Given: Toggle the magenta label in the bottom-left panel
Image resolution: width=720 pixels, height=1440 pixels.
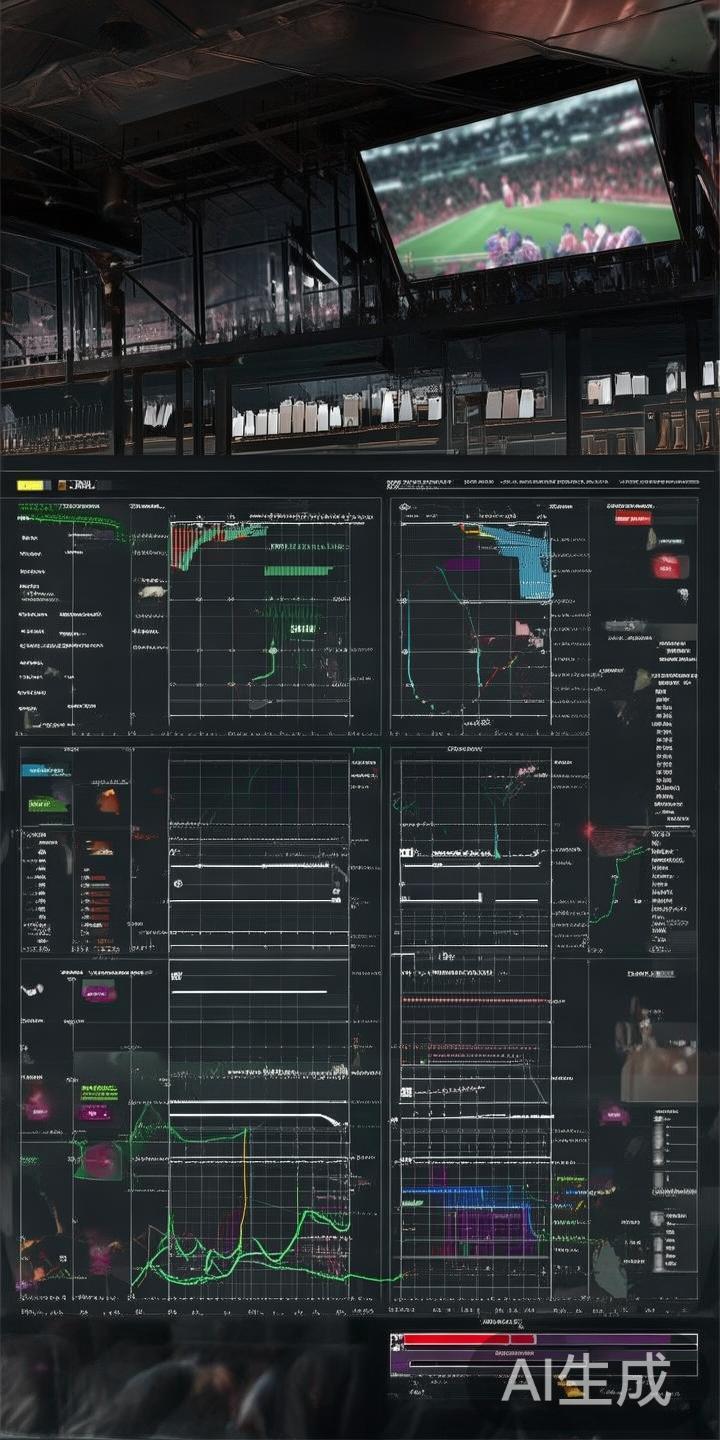Looking at the screenshot, I should pyautogui.click(x=98, y=992).
